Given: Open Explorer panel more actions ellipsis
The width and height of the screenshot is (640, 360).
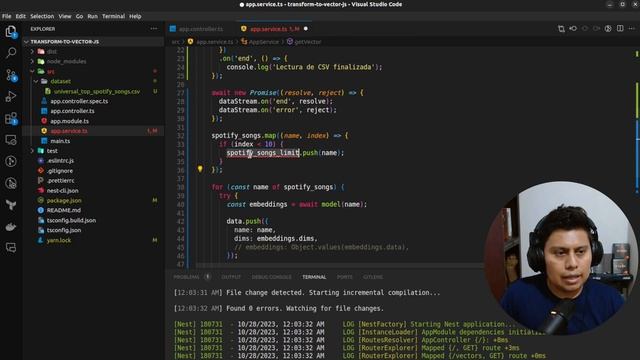Looking at the screenshot, I should (154, 29).
